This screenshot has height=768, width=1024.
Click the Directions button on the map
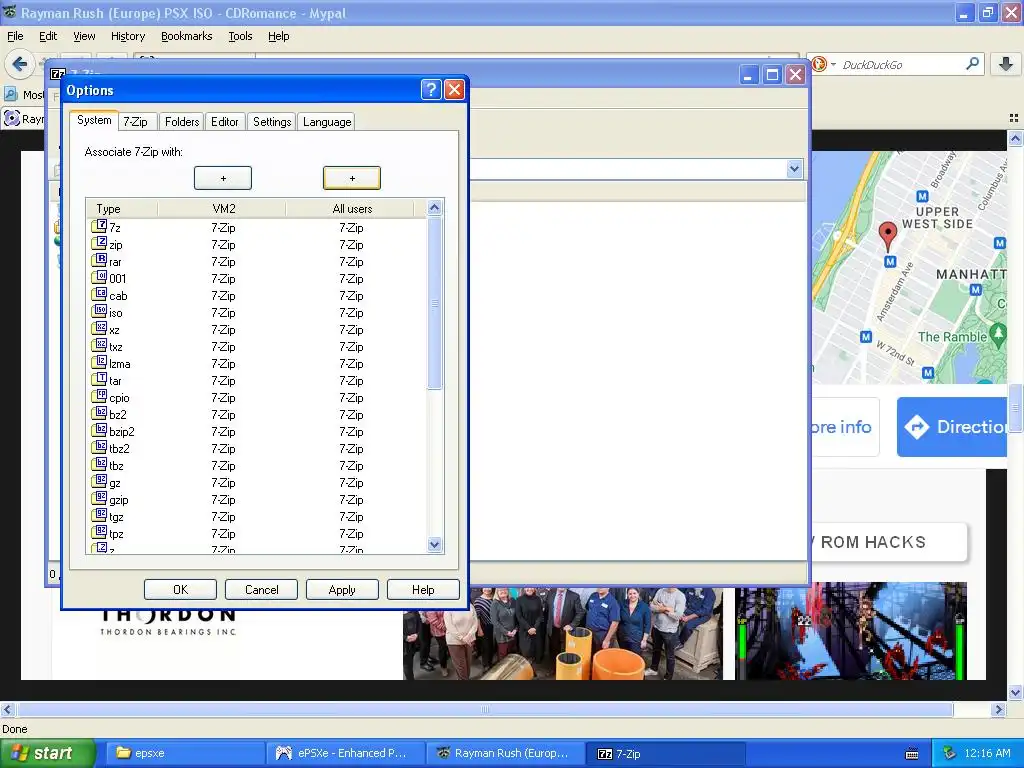(952, 427)
